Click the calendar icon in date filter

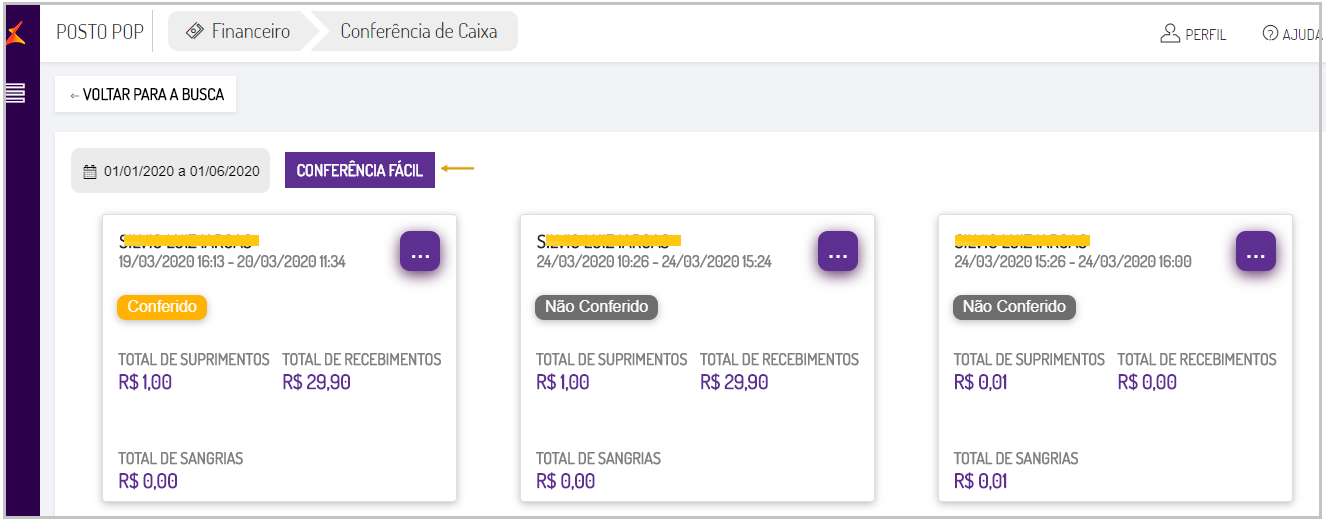90,171
